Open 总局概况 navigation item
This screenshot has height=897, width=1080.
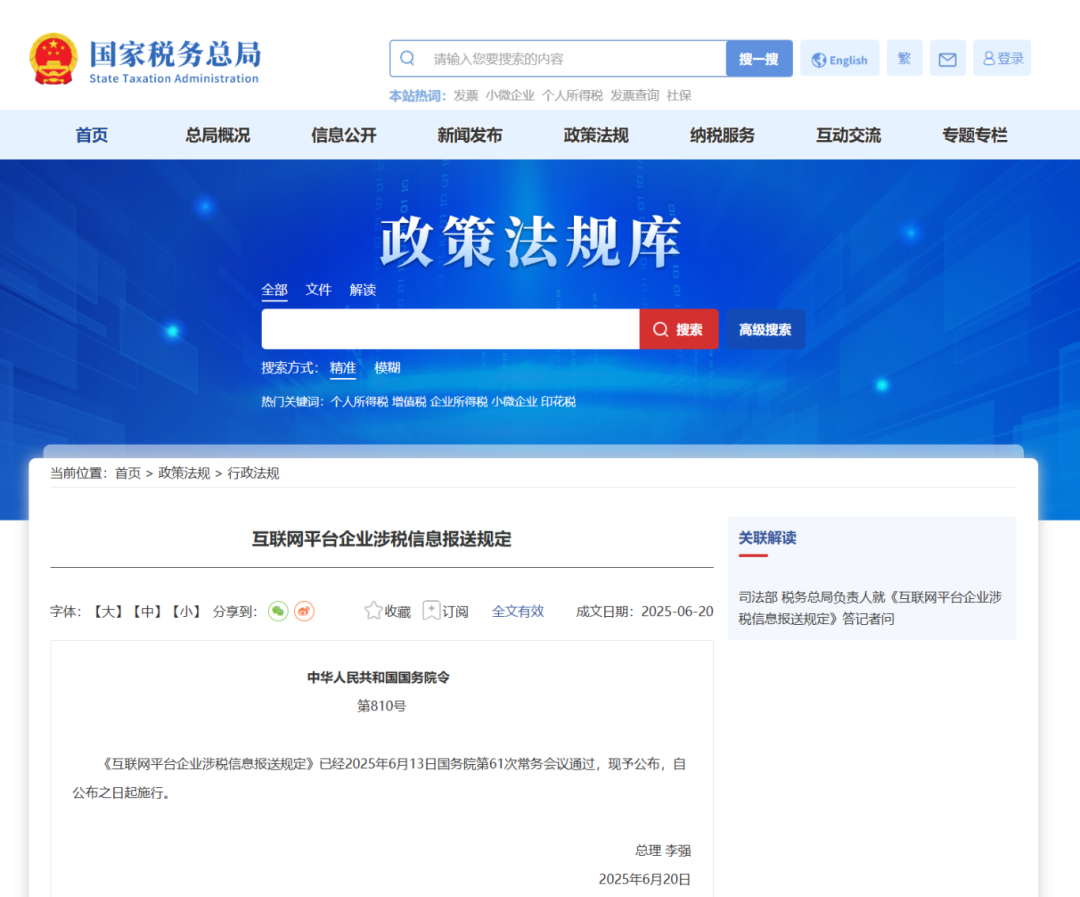[x=218, y=135]
